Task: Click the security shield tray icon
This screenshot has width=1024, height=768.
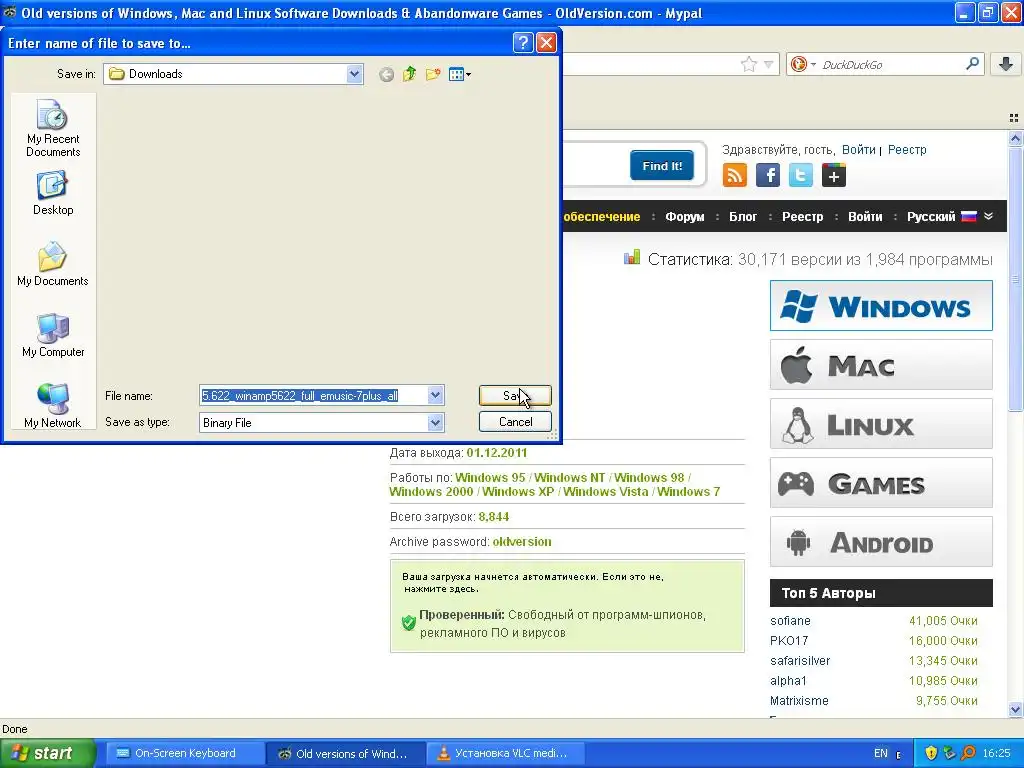Action: pos(931,753)
